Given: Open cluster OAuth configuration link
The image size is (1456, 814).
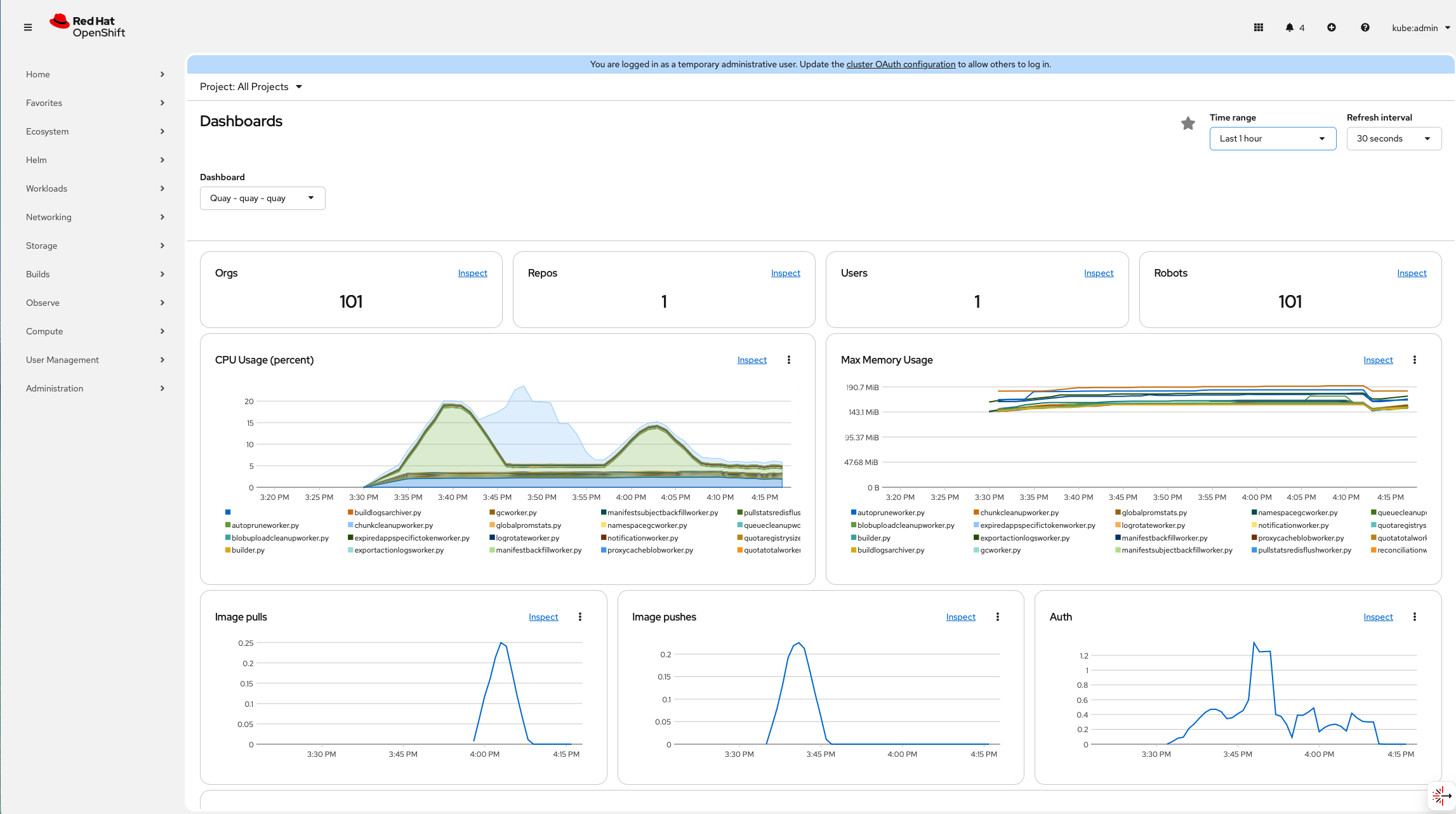Looking at the screenshot, I should point(900,64).
